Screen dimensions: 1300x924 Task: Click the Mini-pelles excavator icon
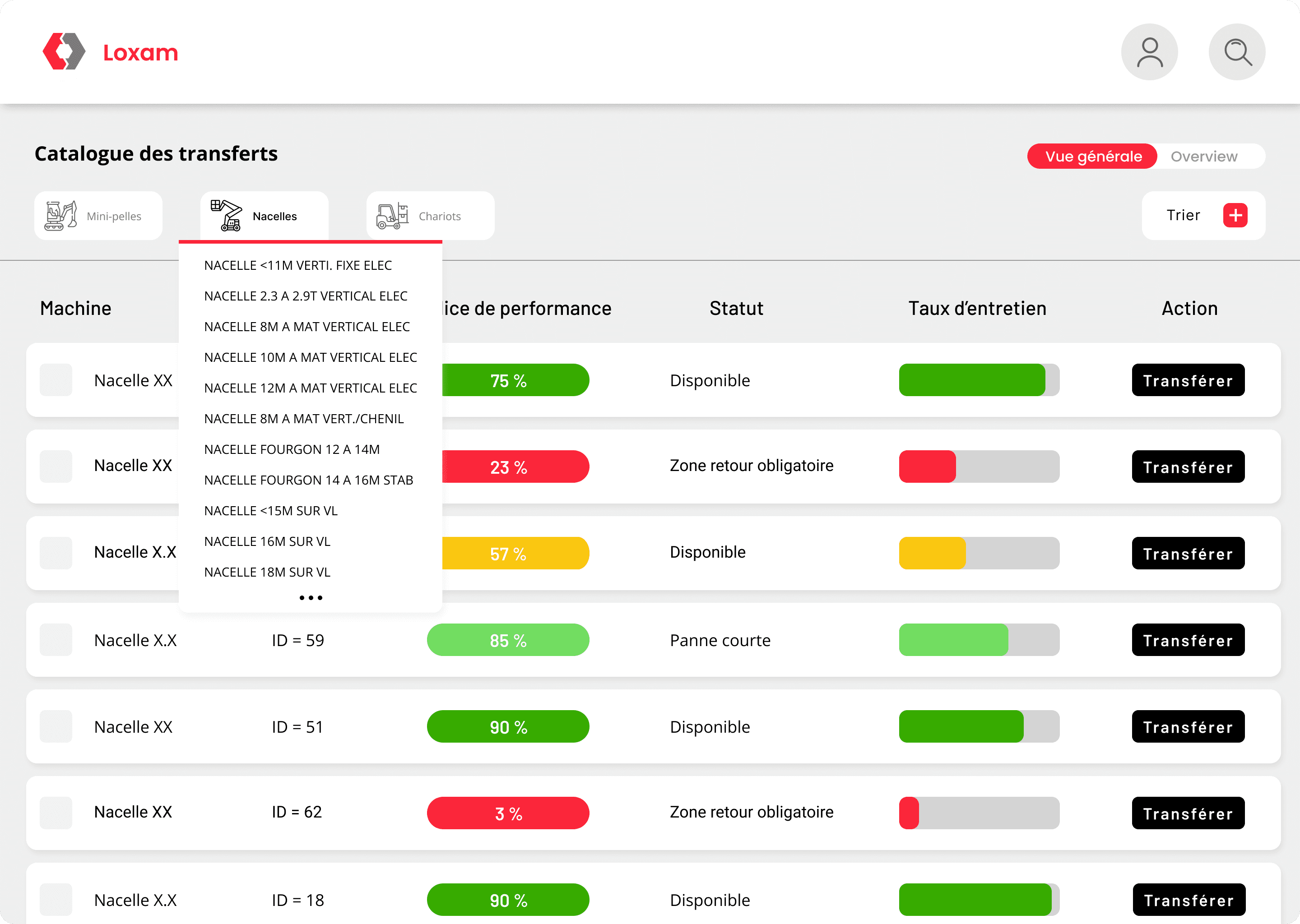pos(60,216)
